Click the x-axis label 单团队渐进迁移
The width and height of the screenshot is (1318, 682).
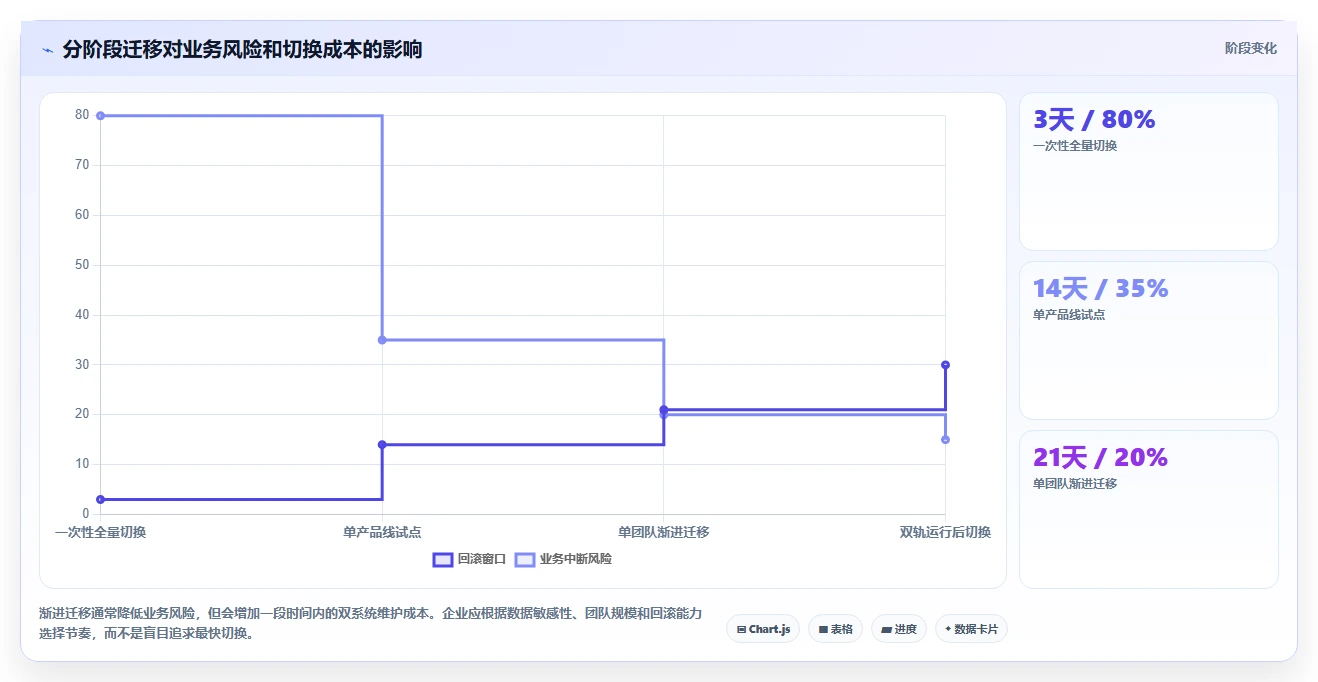pyautogui.click(x=663, y=532)
